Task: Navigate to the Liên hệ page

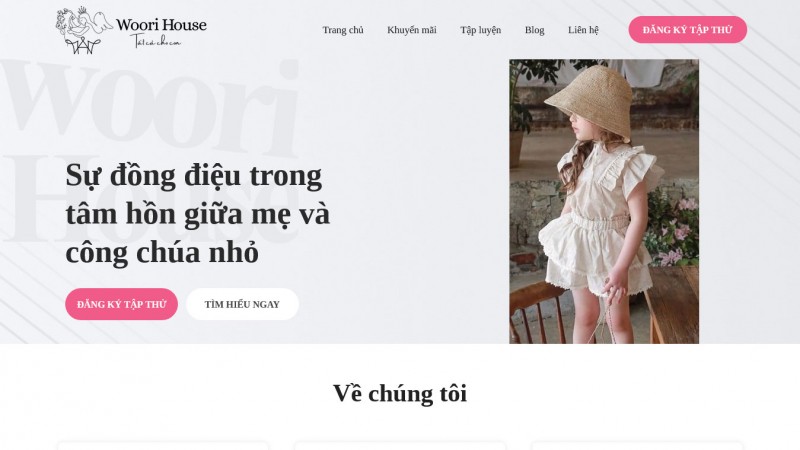Action: (583, 30)
